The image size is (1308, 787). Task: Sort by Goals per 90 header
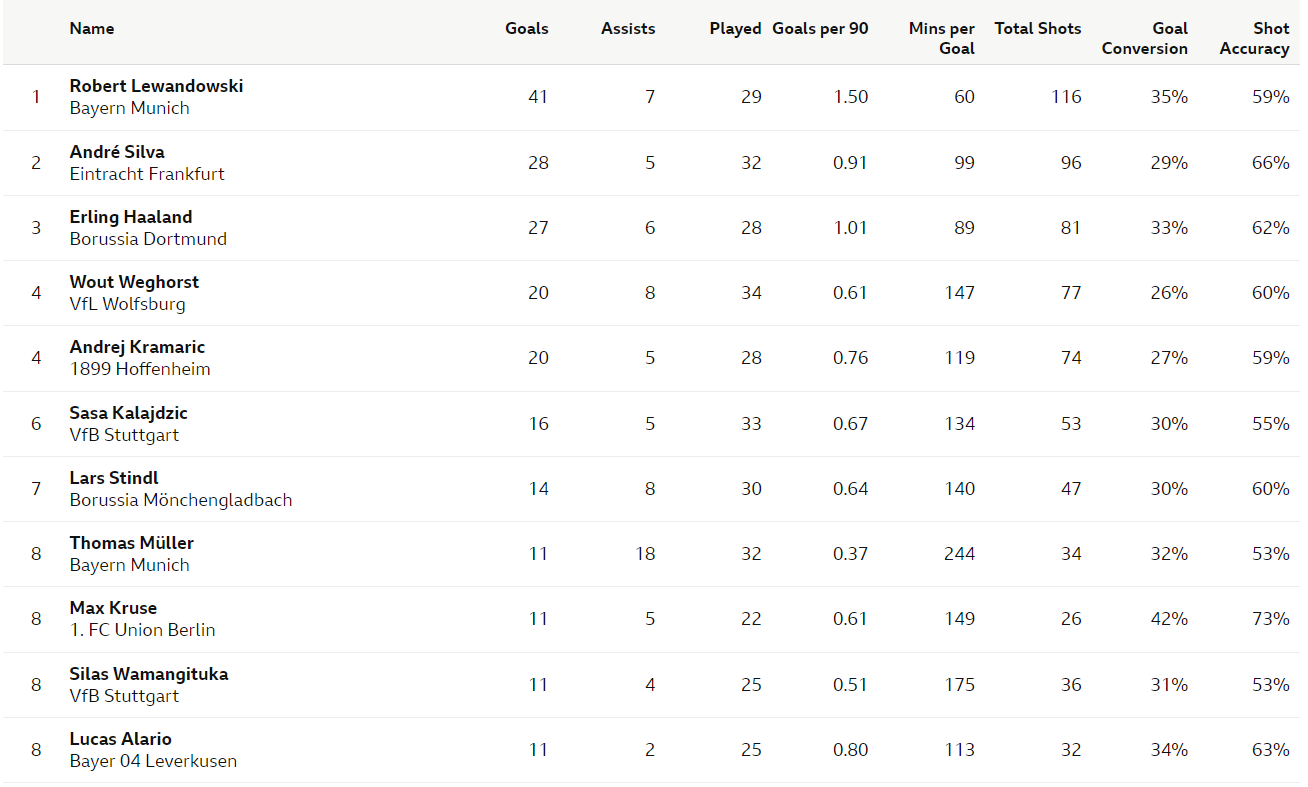pos(820,28)
